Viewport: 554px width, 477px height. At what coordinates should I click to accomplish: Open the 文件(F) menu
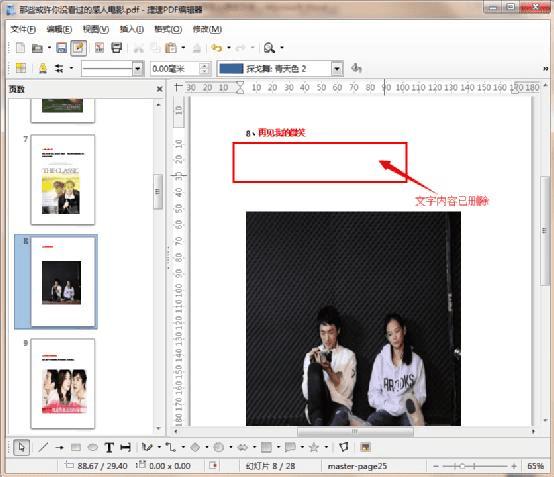[23, 29]
